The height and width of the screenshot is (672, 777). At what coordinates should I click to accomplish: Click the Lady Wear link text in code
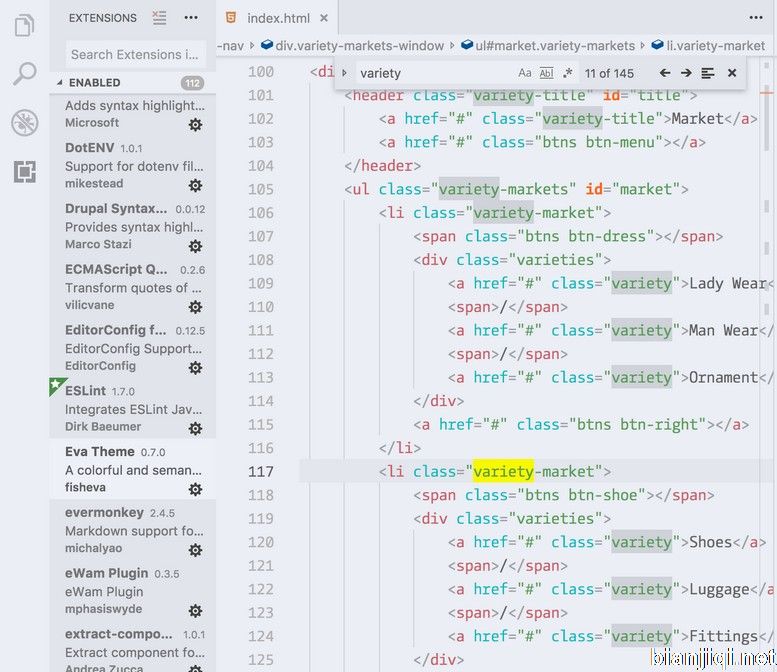tap(727, 283)
